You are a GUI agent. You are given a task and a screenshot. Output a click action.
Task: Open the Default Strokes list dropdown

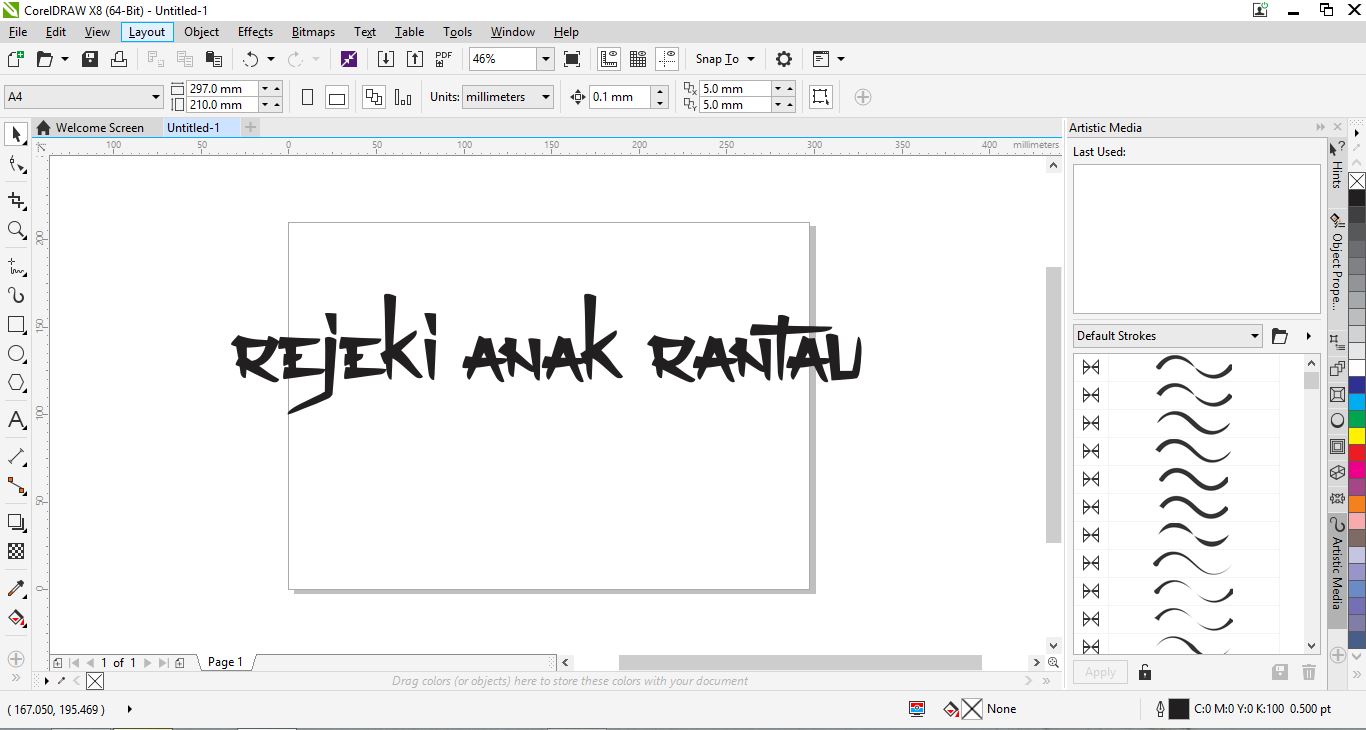(1254, 335)
